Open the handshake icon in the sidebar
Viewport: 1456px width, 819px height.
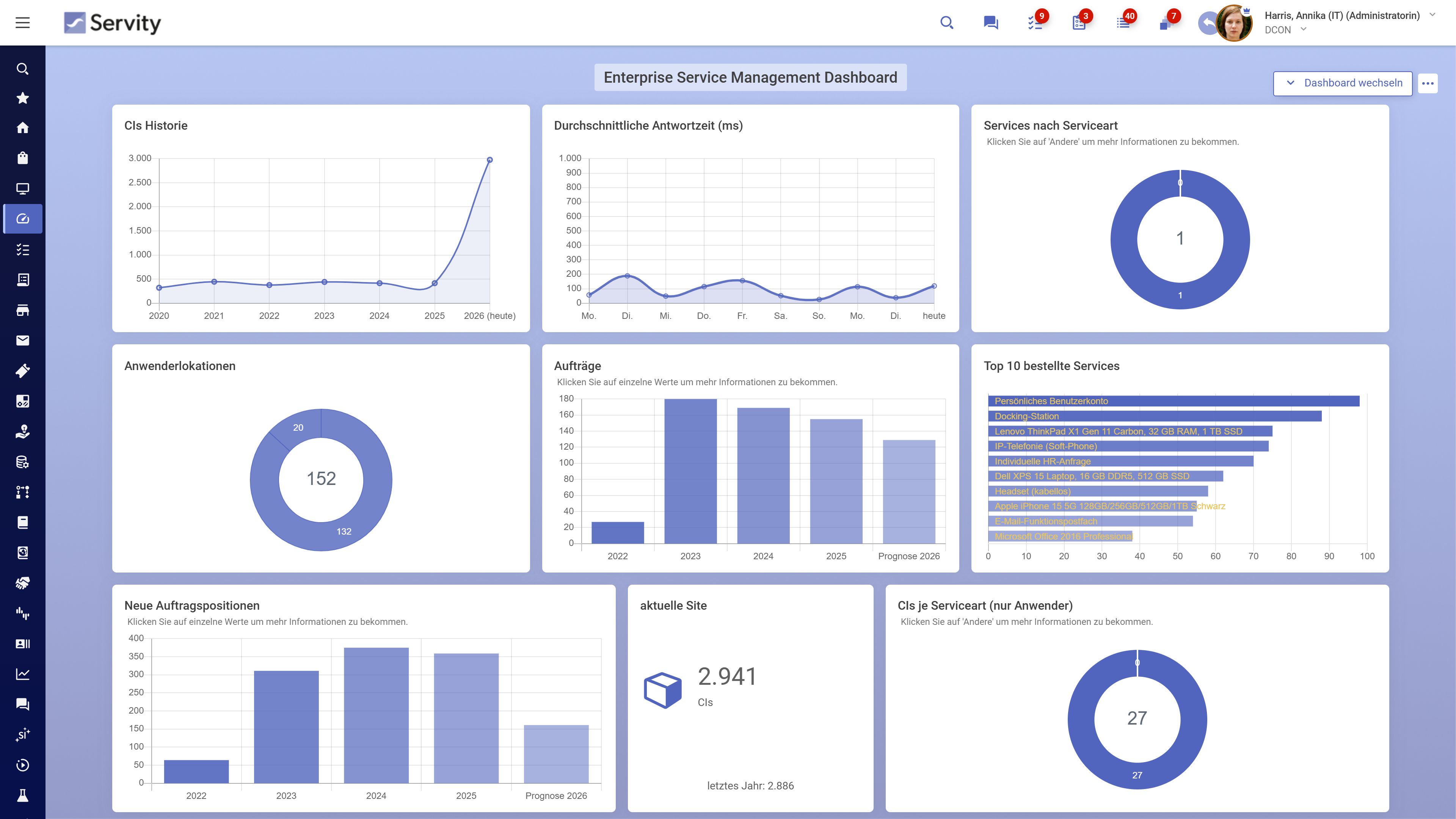[23, 583]
